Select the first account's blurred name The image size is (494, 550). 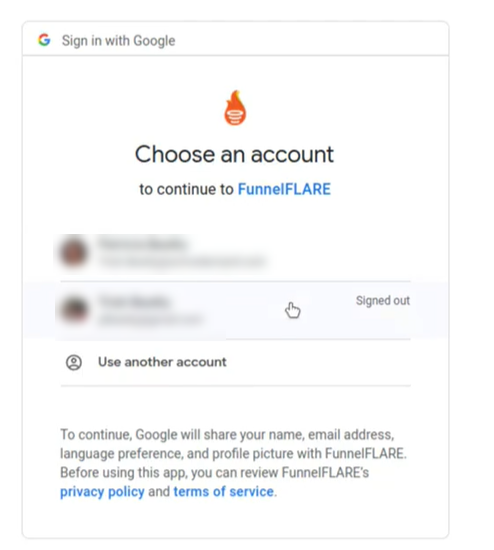point(142,243)
